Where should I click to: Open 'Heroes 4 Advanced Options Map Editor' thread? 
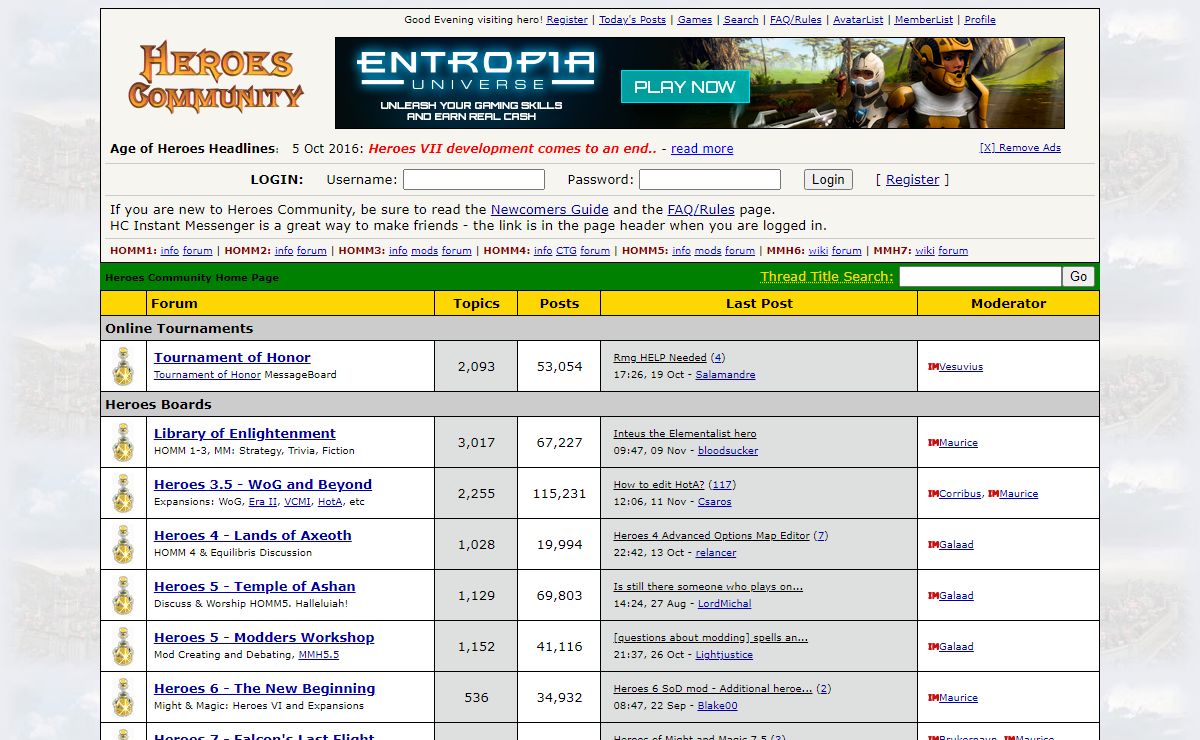coord(712,536)
